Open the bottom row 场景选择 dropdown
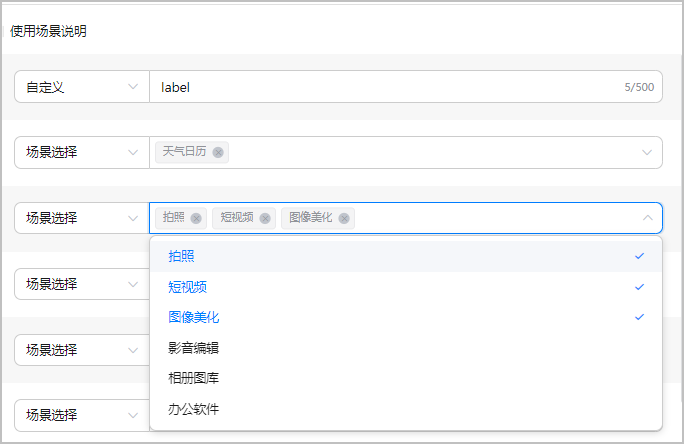Viewport: 684px width, 444px height. click(81, 415)
